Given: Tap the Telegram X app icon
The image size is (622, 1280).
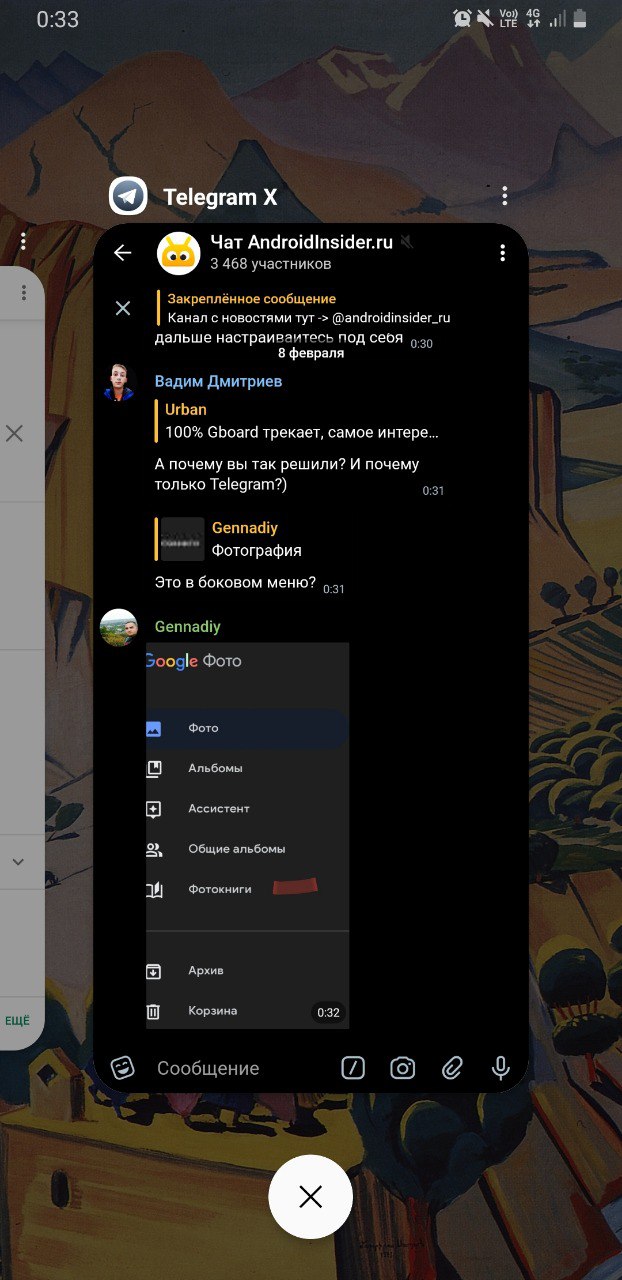Looking at the screenshot, I should [128, 196].
